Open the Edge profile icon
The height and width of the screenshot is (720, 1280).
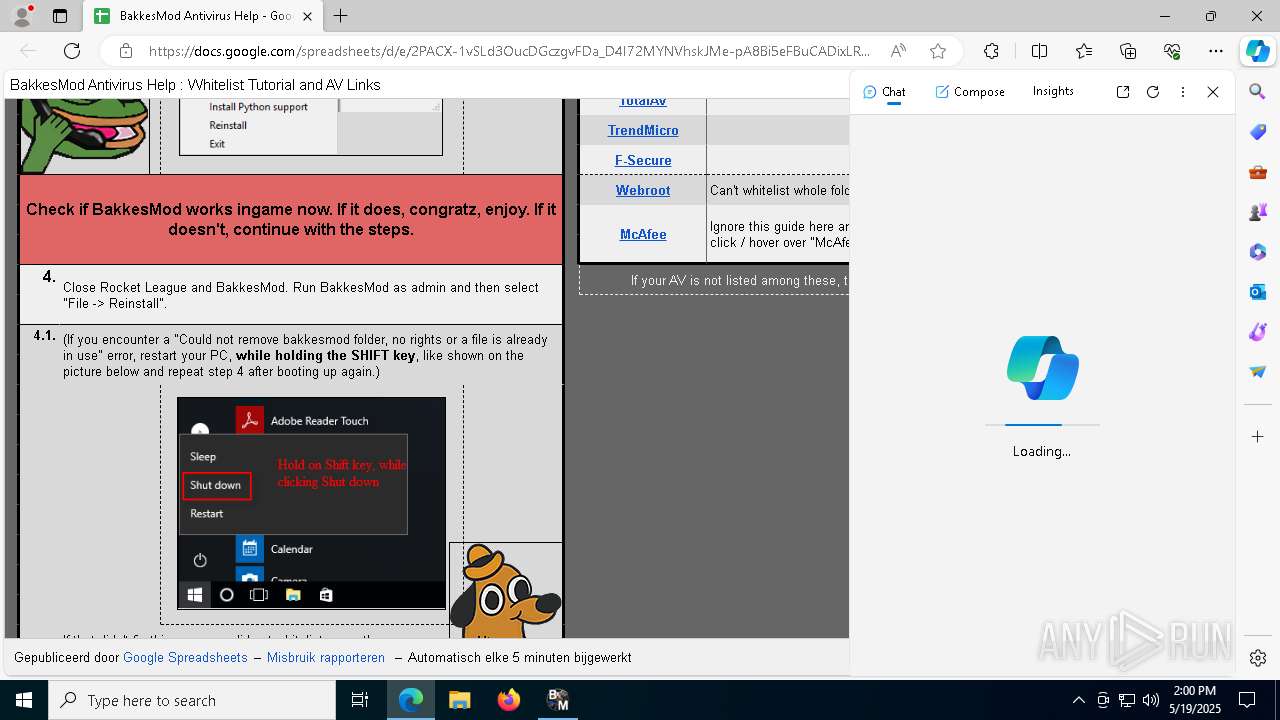[22, 16]
